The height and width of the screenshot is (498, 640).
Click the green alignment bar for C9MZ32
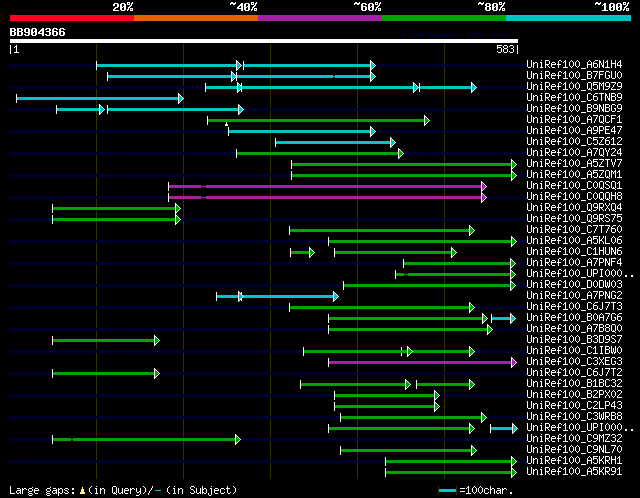pyautogui.click(x=147, y=440)
